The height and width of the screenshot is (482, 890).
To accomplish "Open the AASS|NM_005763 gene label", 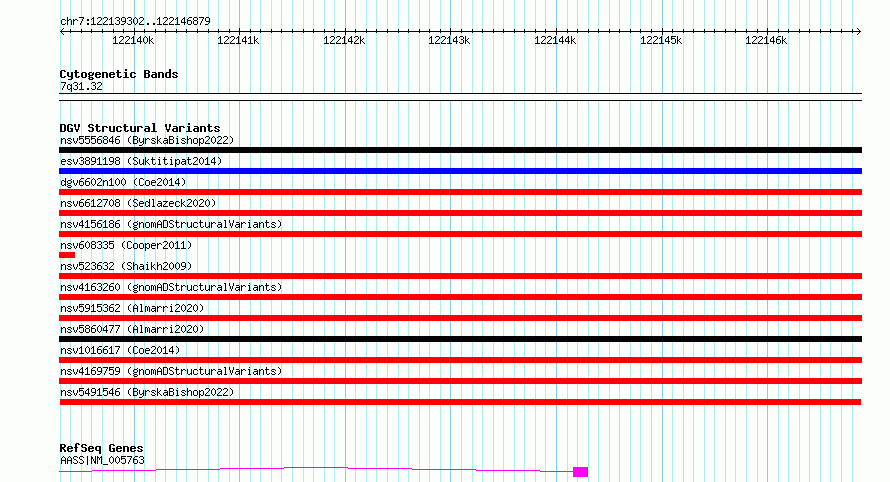I will (x=102, y=460).
